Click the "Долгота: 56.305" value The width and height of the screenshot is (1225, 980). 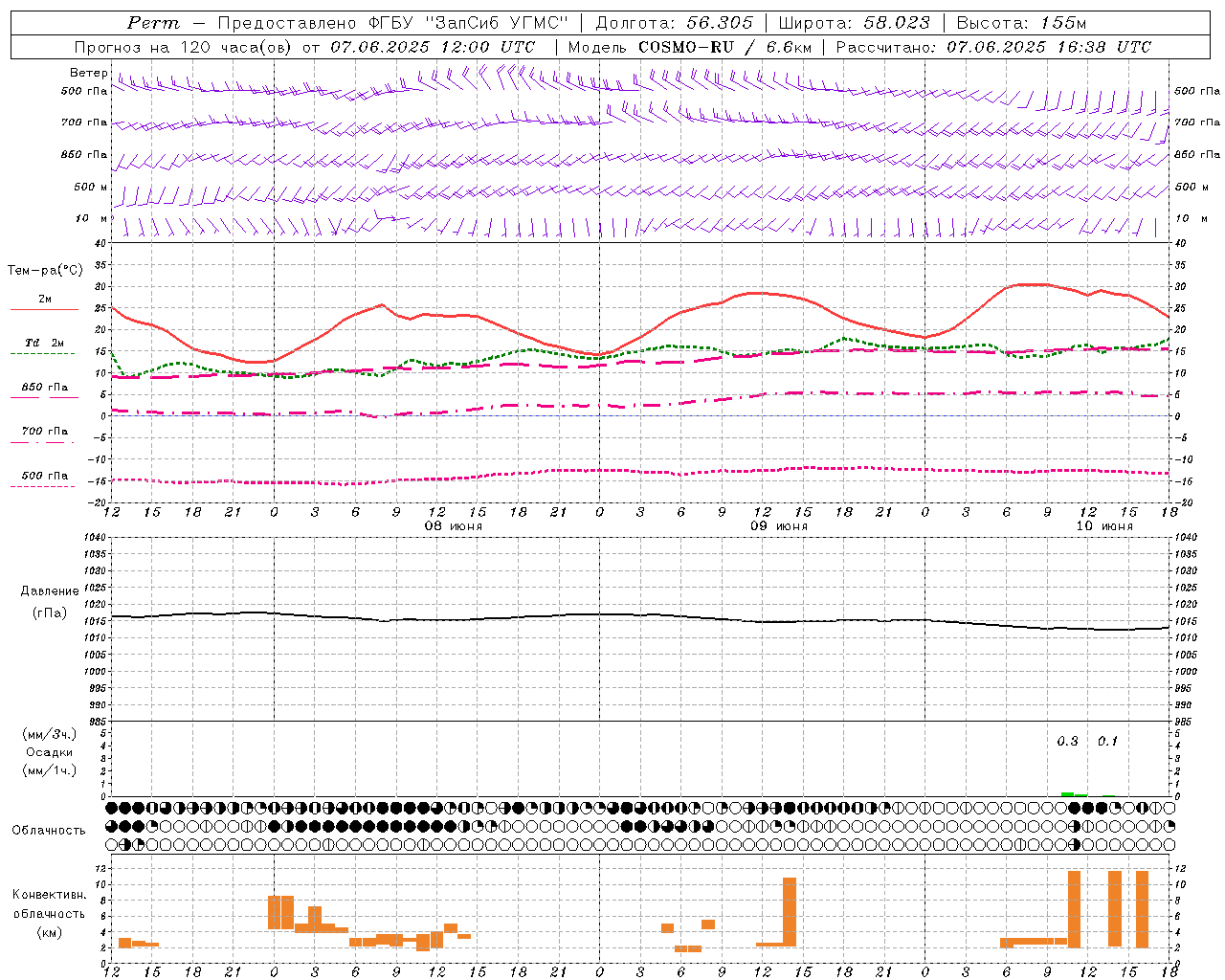pos(674,23)
